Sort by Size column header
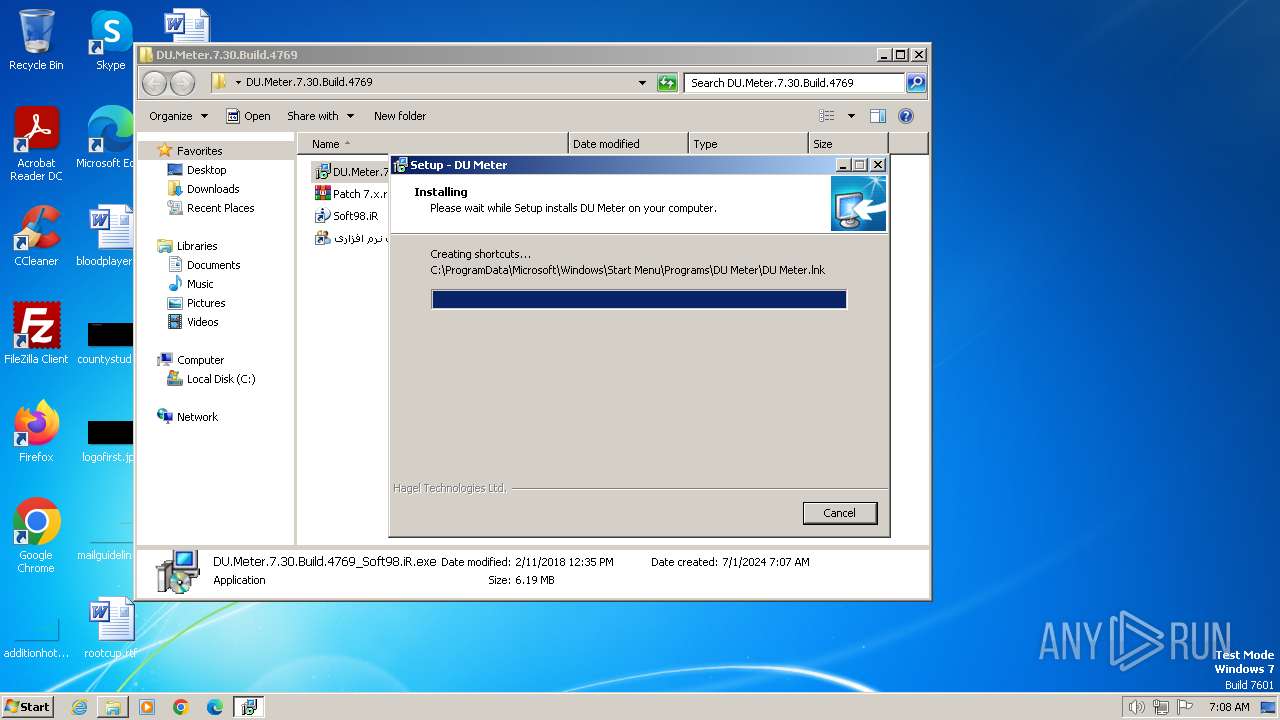Image resolution: width=1280 pixels, height=720 pixels. (848, 144)
